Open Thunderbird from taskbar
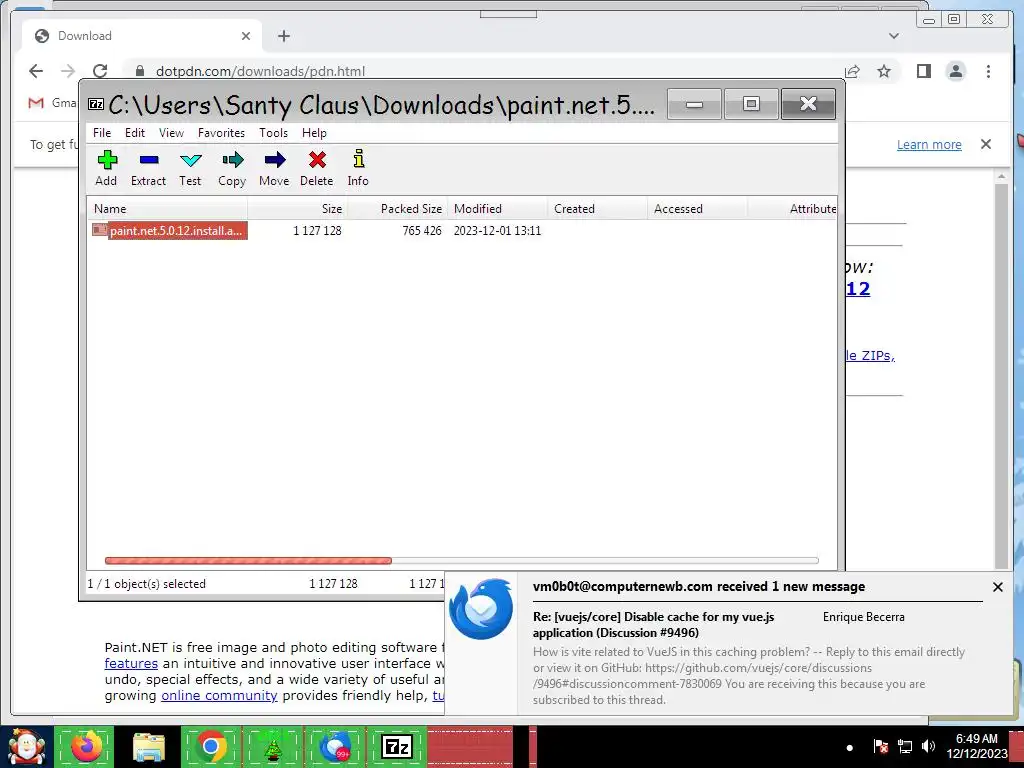1024x768 pixels. pos(335,747)
